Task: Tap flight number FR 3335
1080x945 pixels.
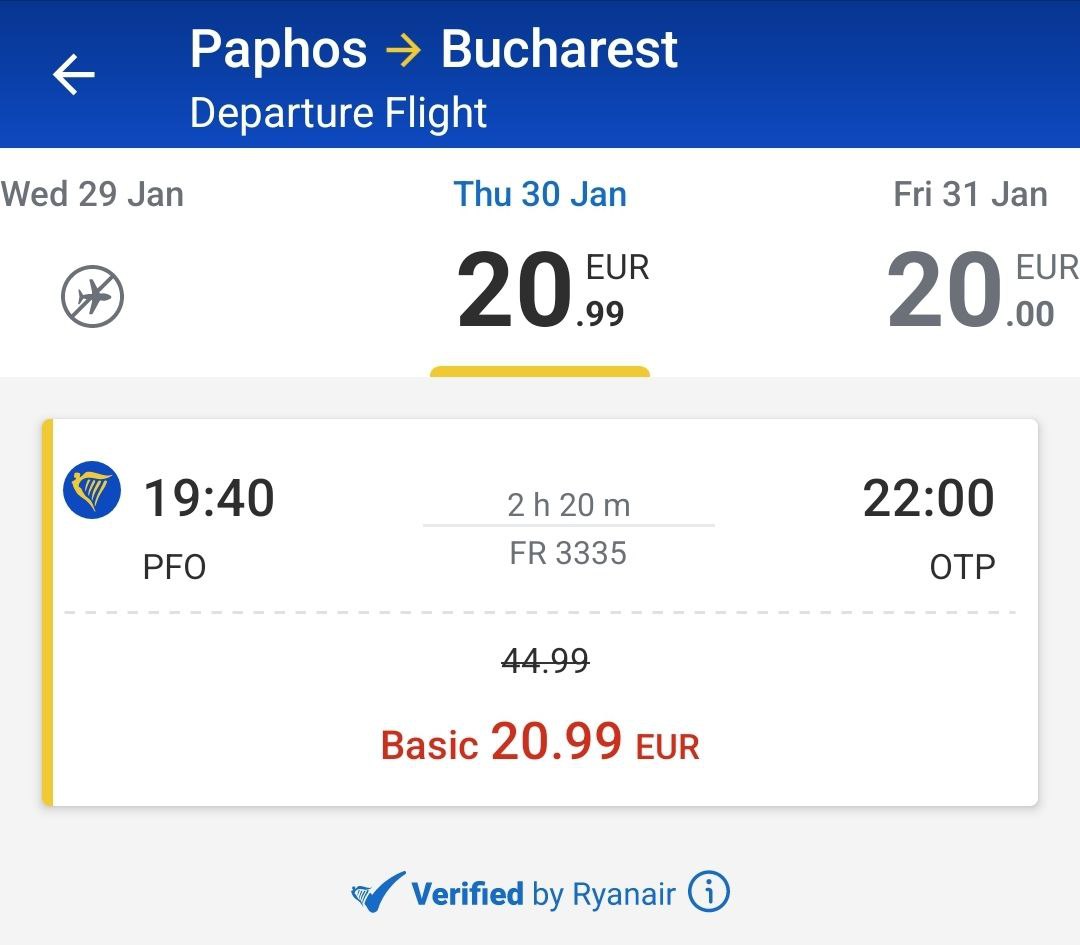Action: (x=568, y=553)
